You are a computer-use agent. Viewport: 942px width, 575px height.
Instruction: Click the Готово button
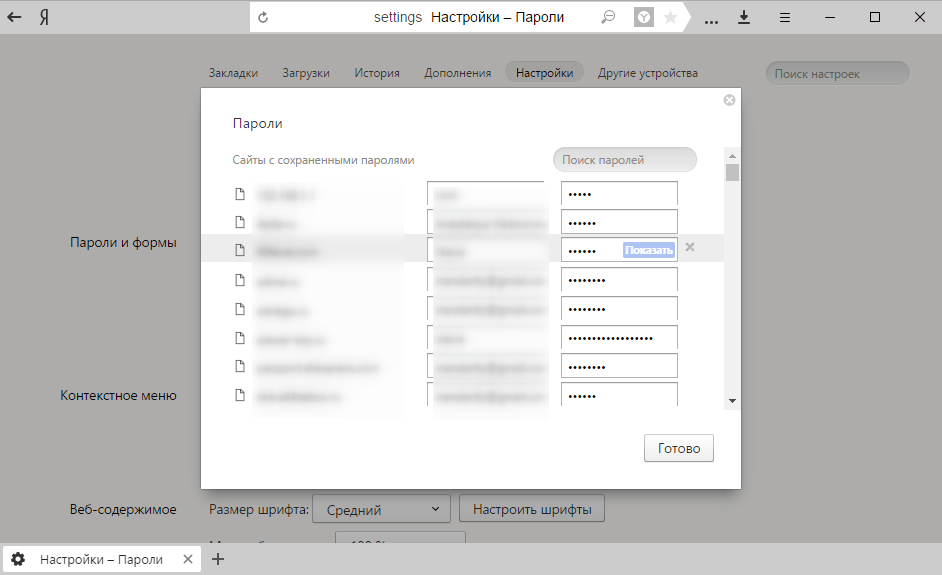[679, 449]
